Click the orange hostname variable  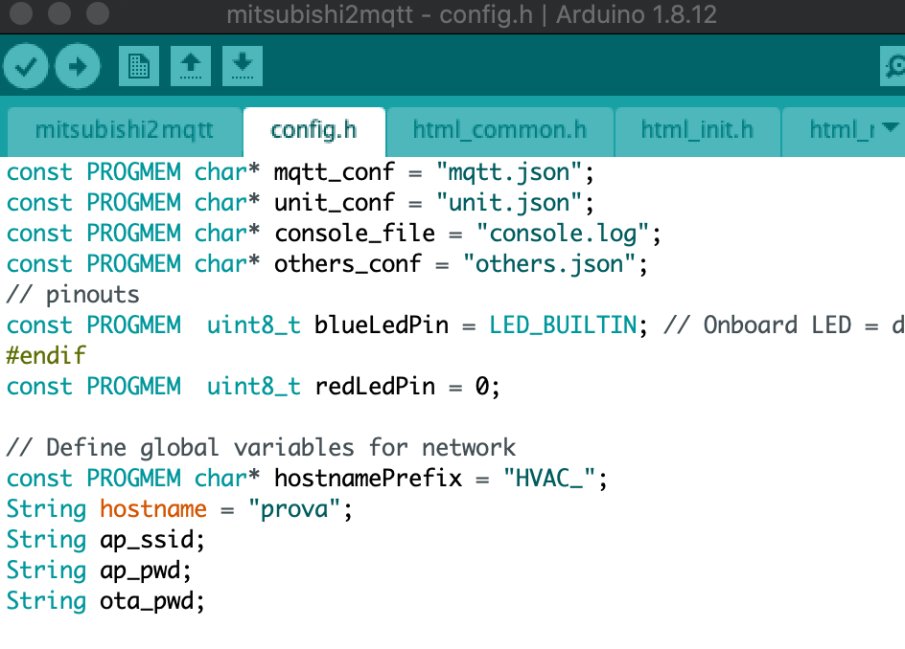click(153, 509)
